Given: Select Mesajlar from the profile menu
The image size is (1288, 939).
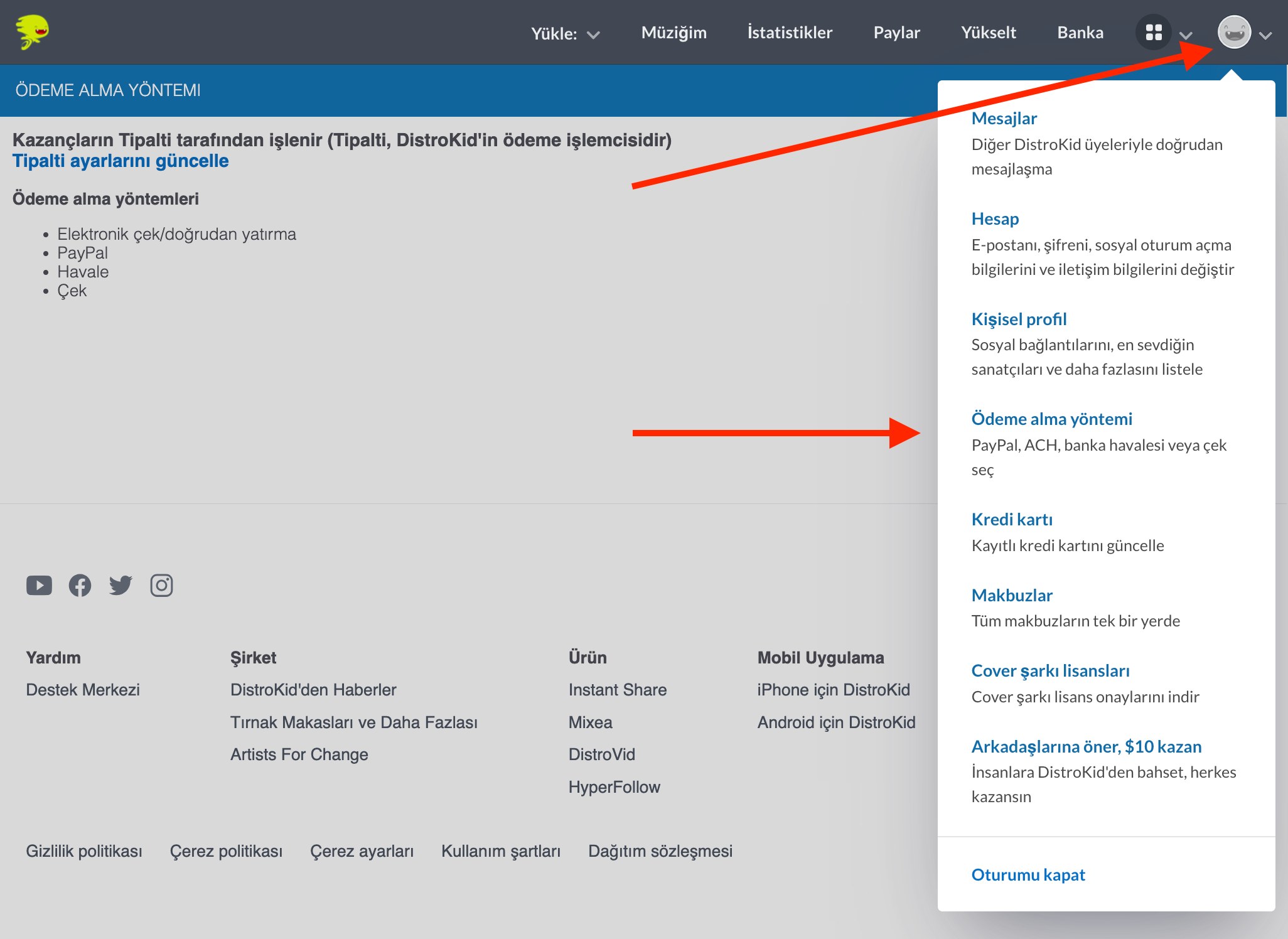Looking at the screenshot, I should click(1004, 118).
